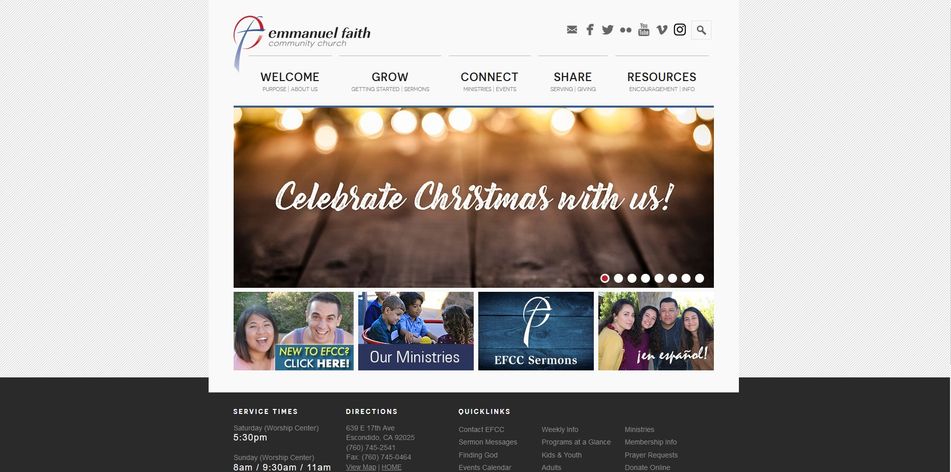The image size is (951, 472).
Task: Click the Sermon Messages quicklink
Action: [488, 442]
